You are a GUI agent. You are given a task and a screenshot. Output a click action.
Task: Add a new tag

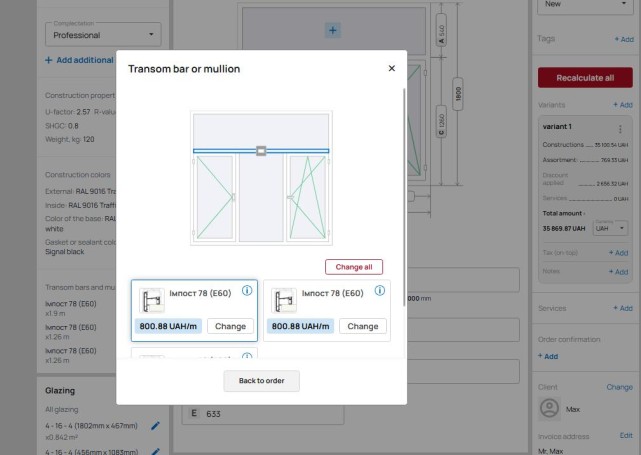pos(624,39)
